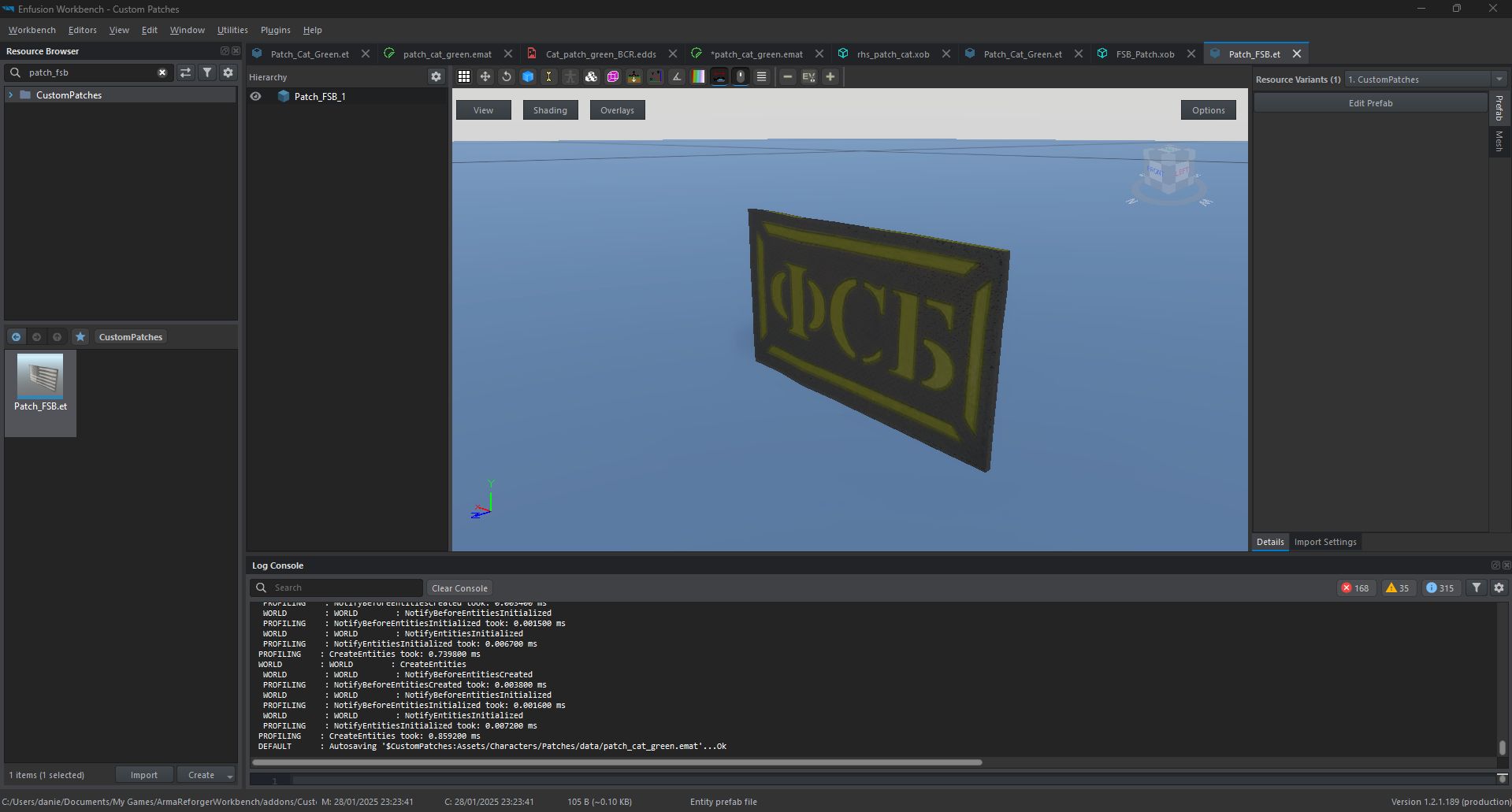Viewport: 1512px width, 812px height.
Task: Open the Hierarchy panel settings gear
Action: 437,76
